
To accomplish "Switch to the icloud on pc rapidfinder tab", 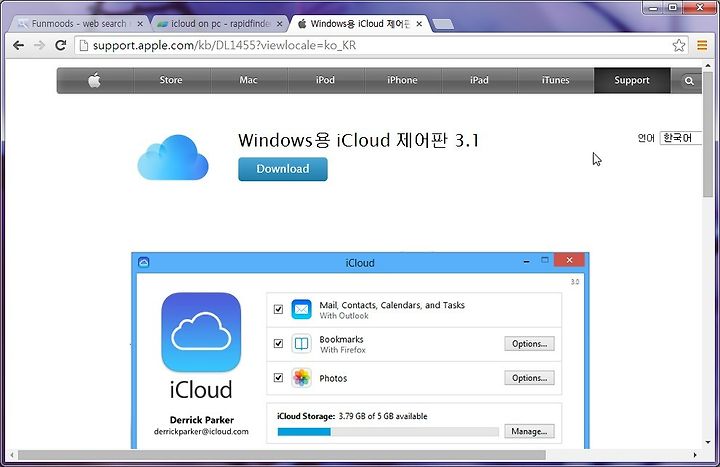I will [220, 23].
